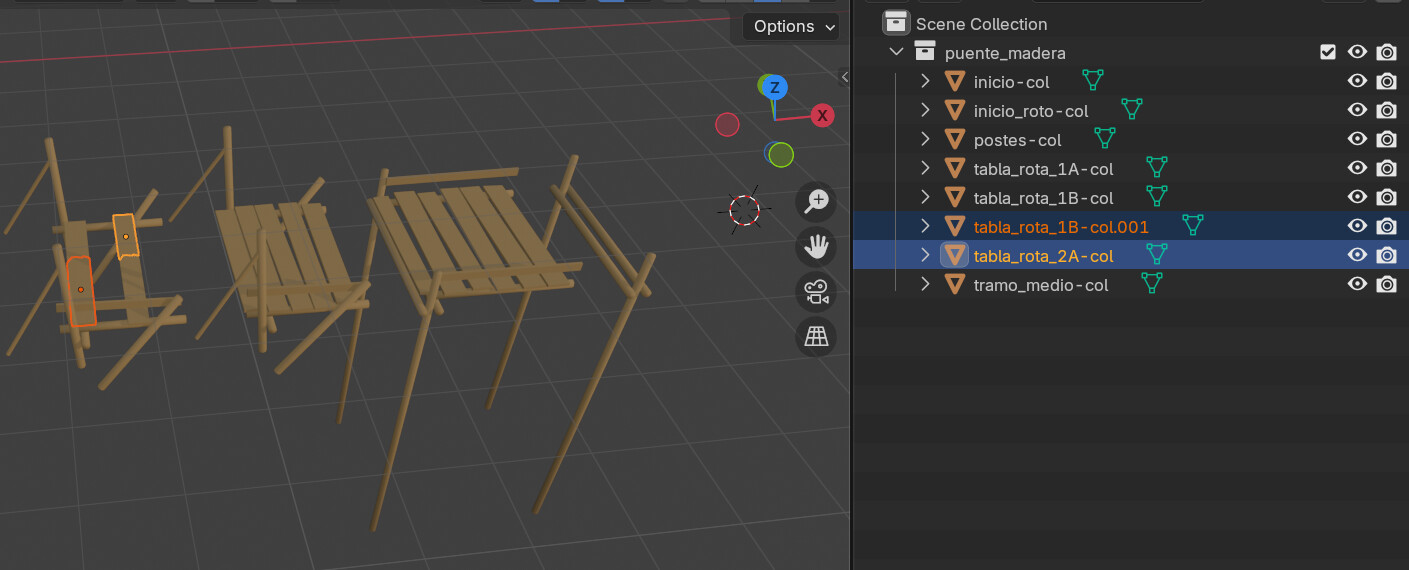Click the object icon of inicio_roto-col

(955, 111)
